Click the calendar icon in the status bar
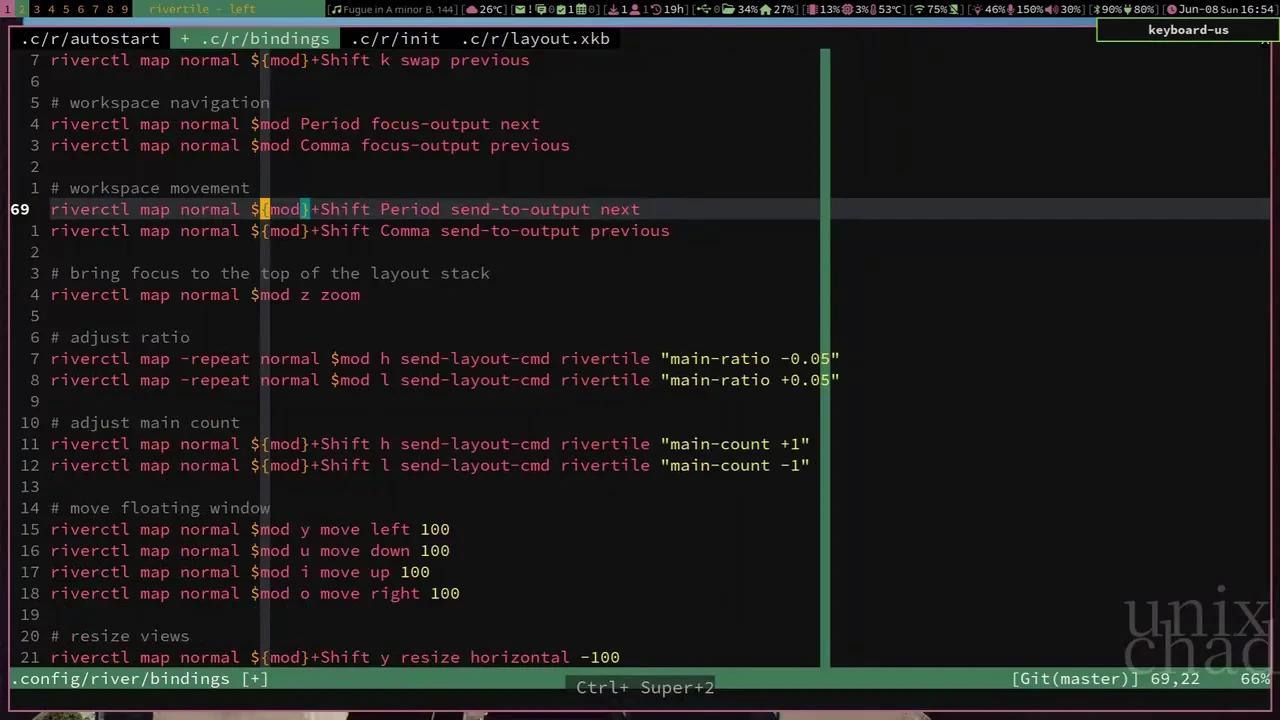The height and width of the screenshot is (720, 1280). [580, 9]
